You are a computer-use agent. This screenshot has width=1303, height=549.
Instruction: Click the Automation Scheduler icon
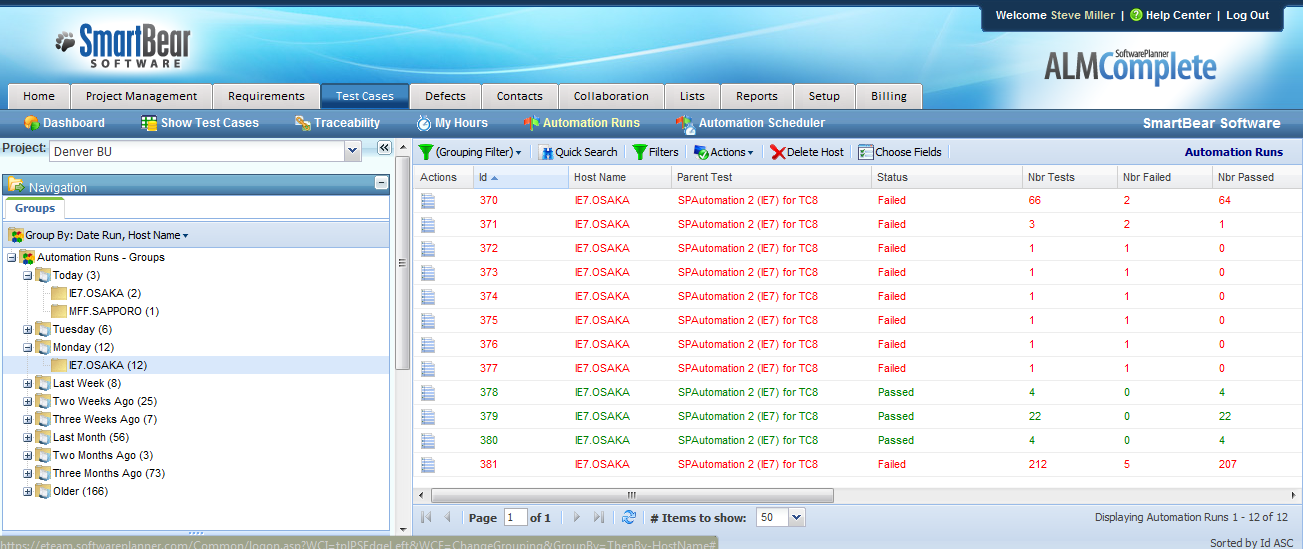point(685,124)
